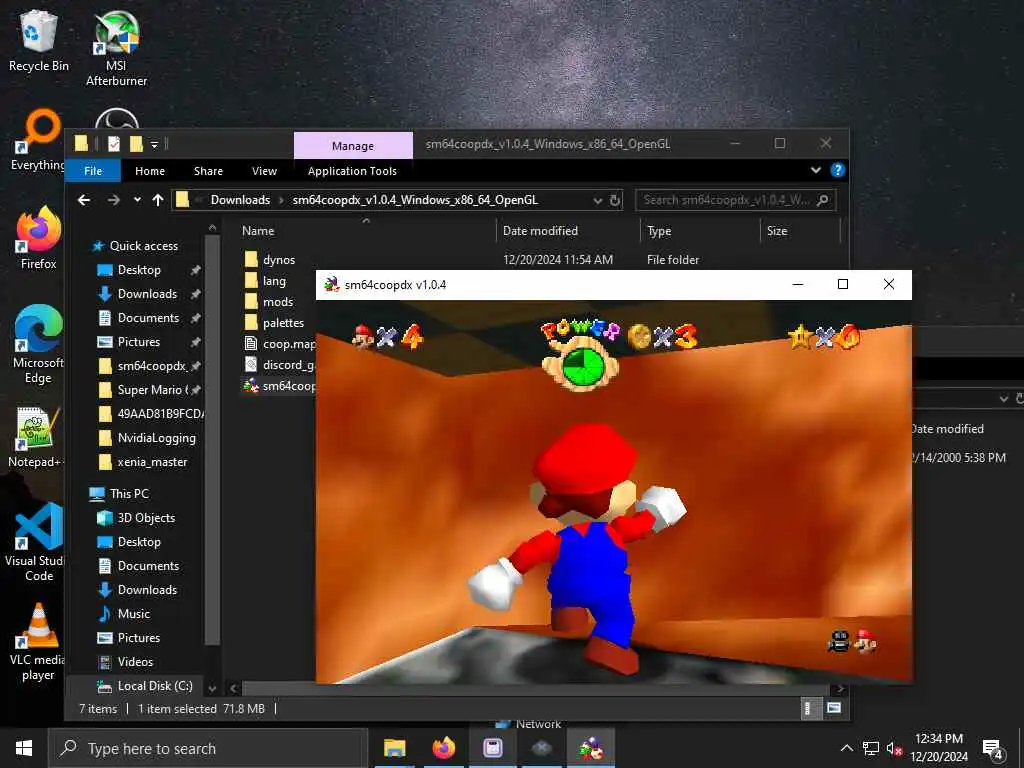Open Firefox from the taskbar
1024x768 pixels.
click(443, 748)
